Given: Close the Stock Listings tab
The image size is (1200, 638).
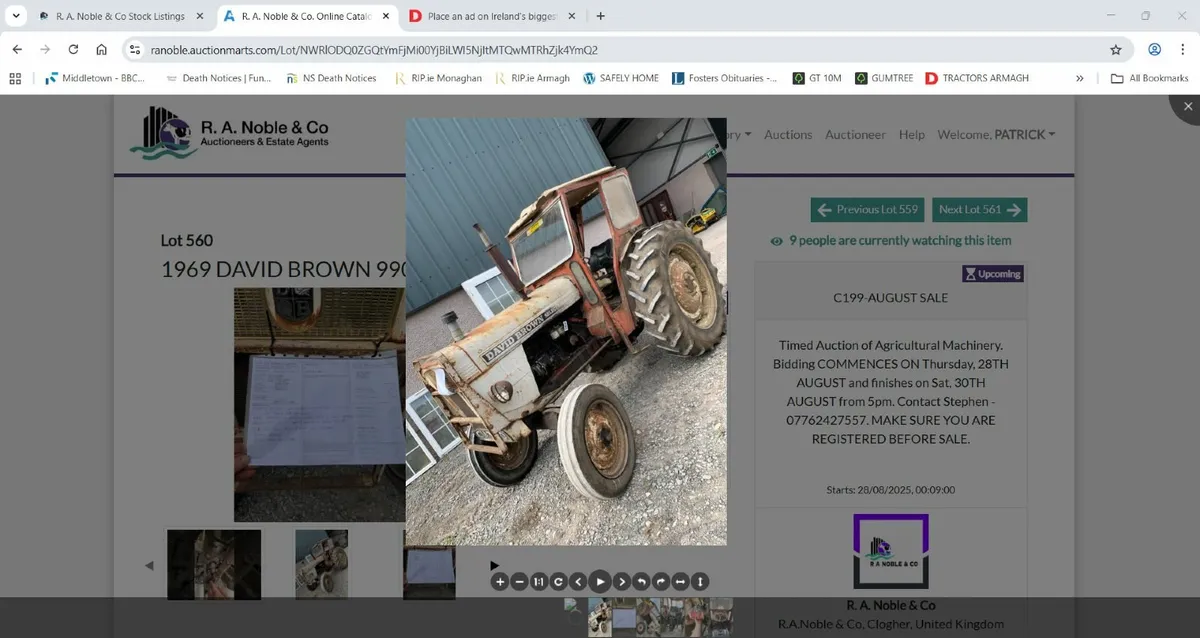Looking at the screenshot, I should point(199,17).
